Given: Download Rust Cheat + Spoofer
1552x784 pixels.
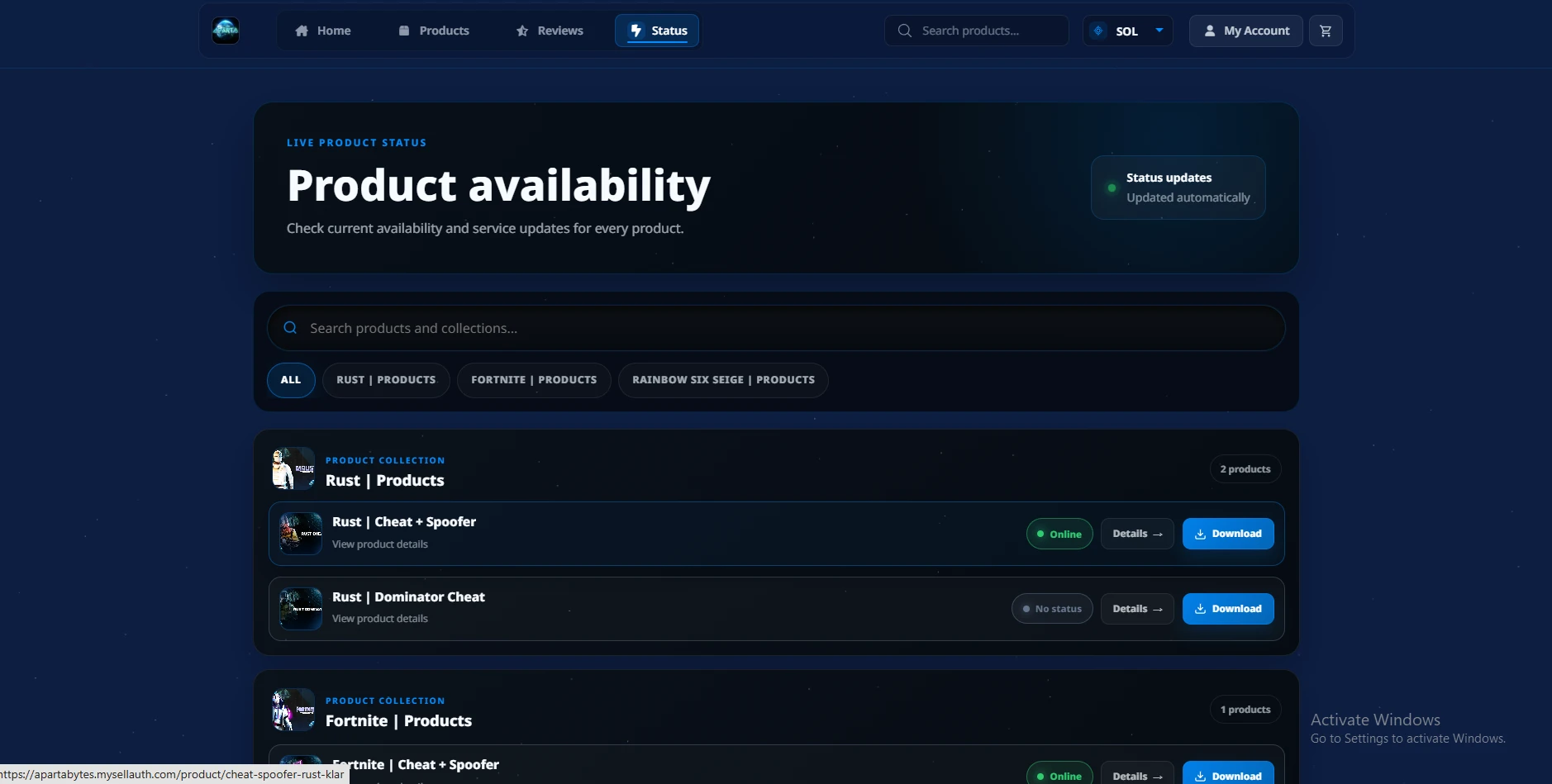Looking at the screenshot, I should [x=1228, y=534].
